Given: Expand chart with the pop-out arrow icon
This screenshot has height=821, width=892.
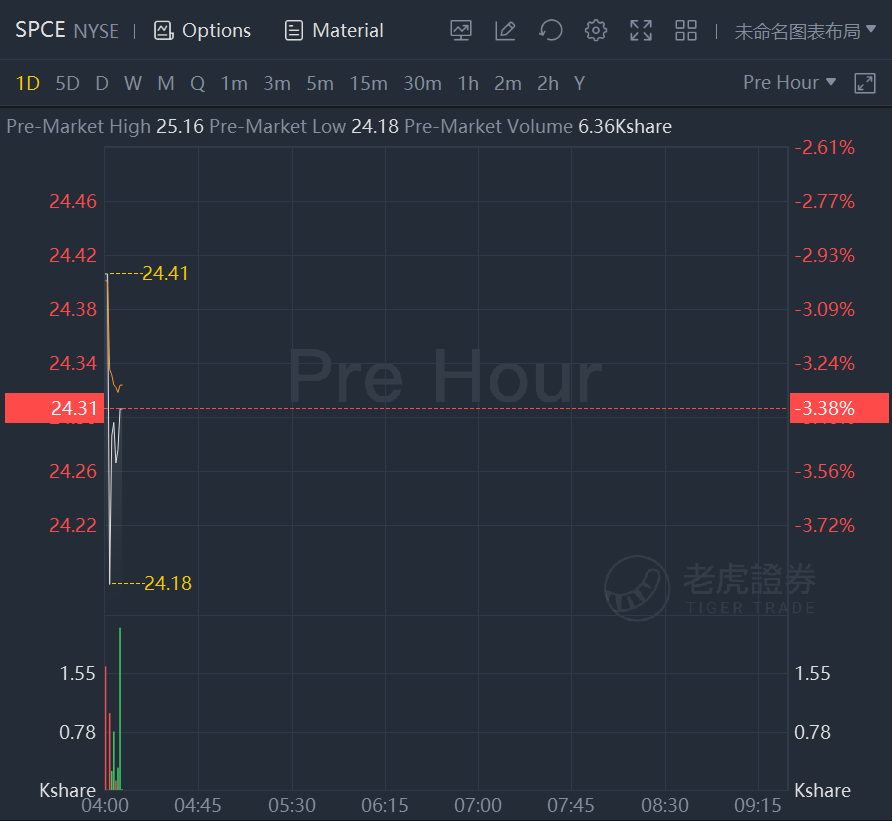Looking at the screenshot, I should (x=865, y=83).
